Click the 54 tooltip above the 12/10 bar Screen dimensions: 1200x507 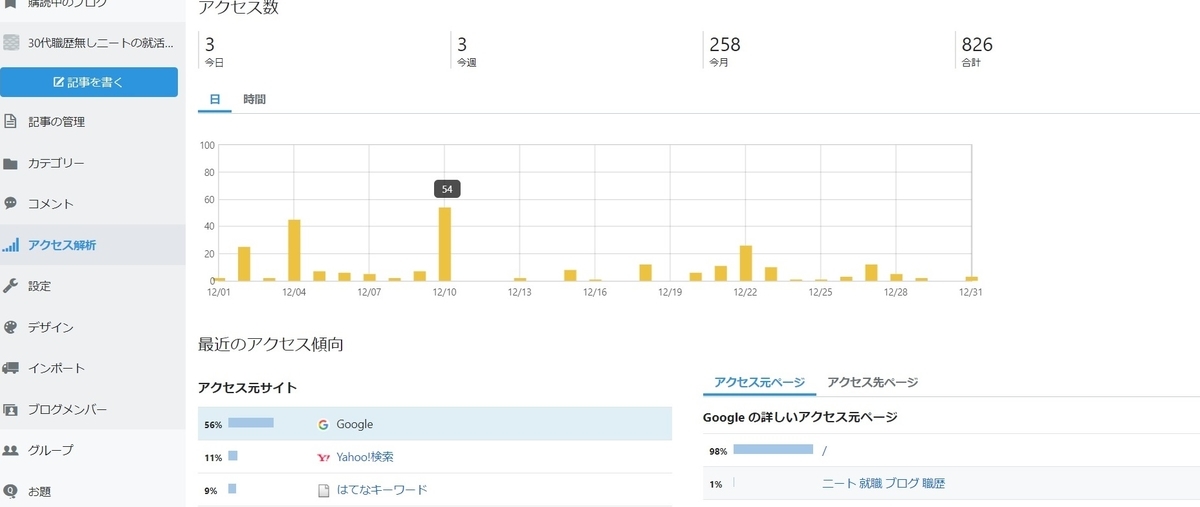point(447,188)
